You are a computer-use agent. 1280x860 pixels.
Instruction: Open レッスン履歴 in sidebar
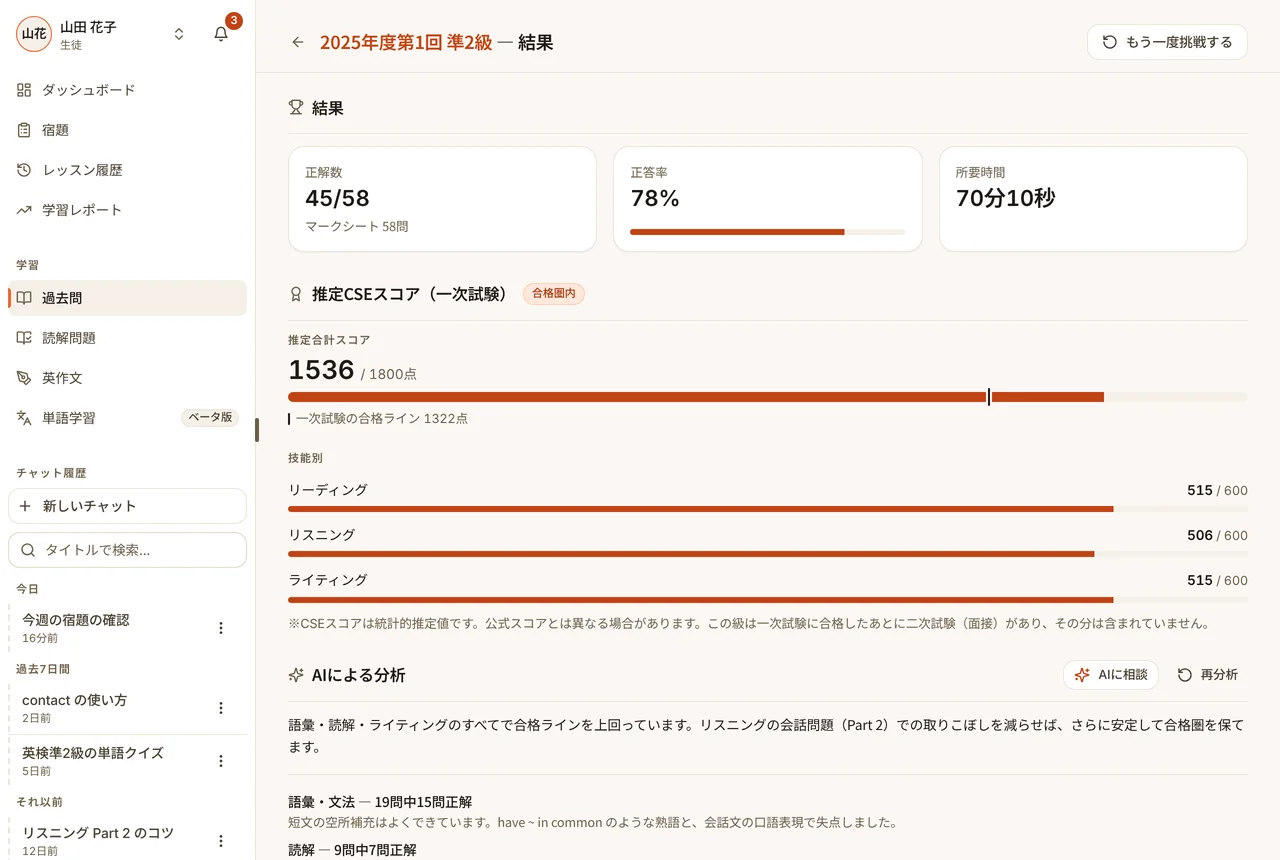pyautogui.click(x=127, y=170)
